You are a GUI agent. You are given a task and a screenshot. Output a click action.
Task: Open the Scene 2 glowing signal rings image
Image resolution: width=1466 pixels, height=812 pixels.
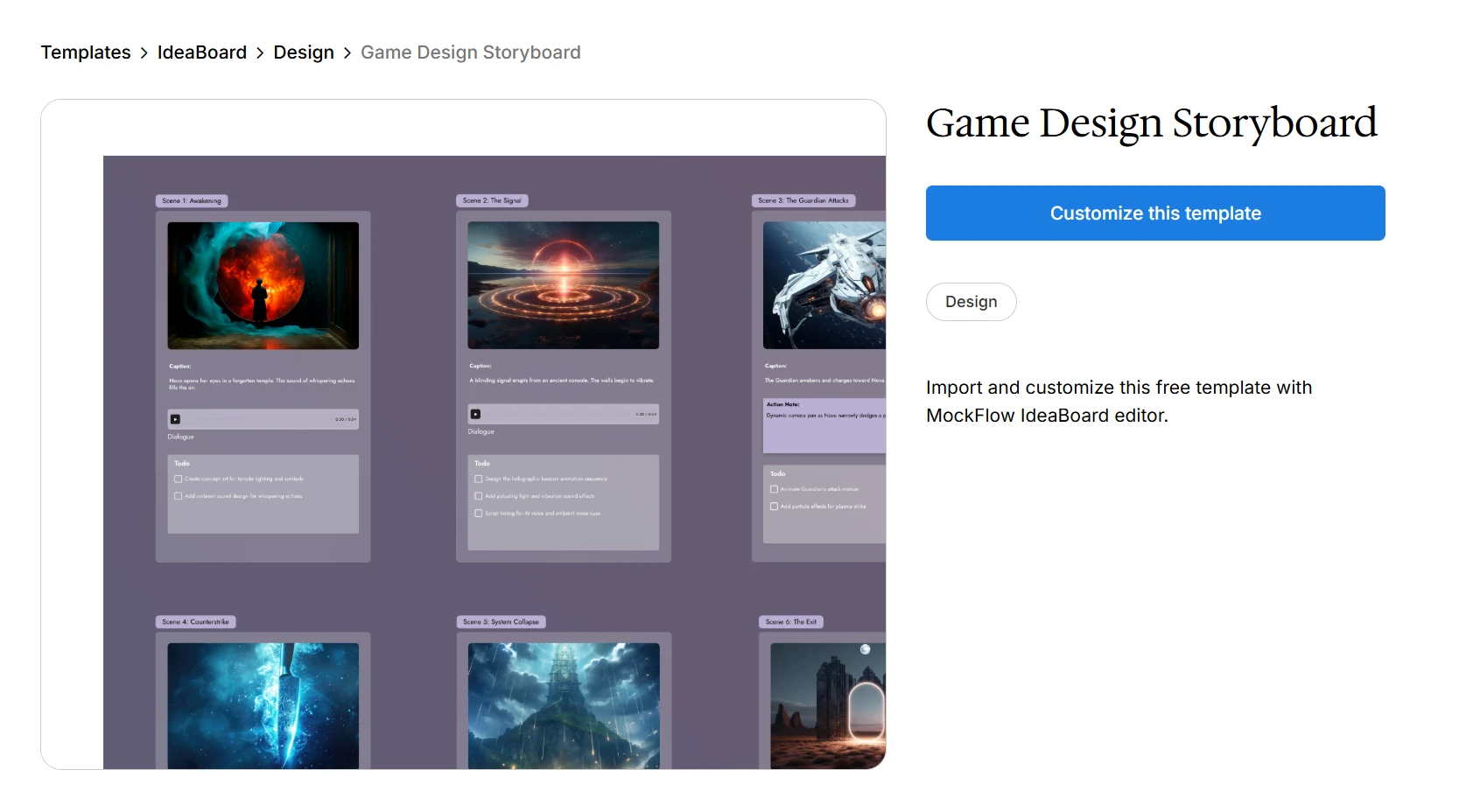(564, 285)
